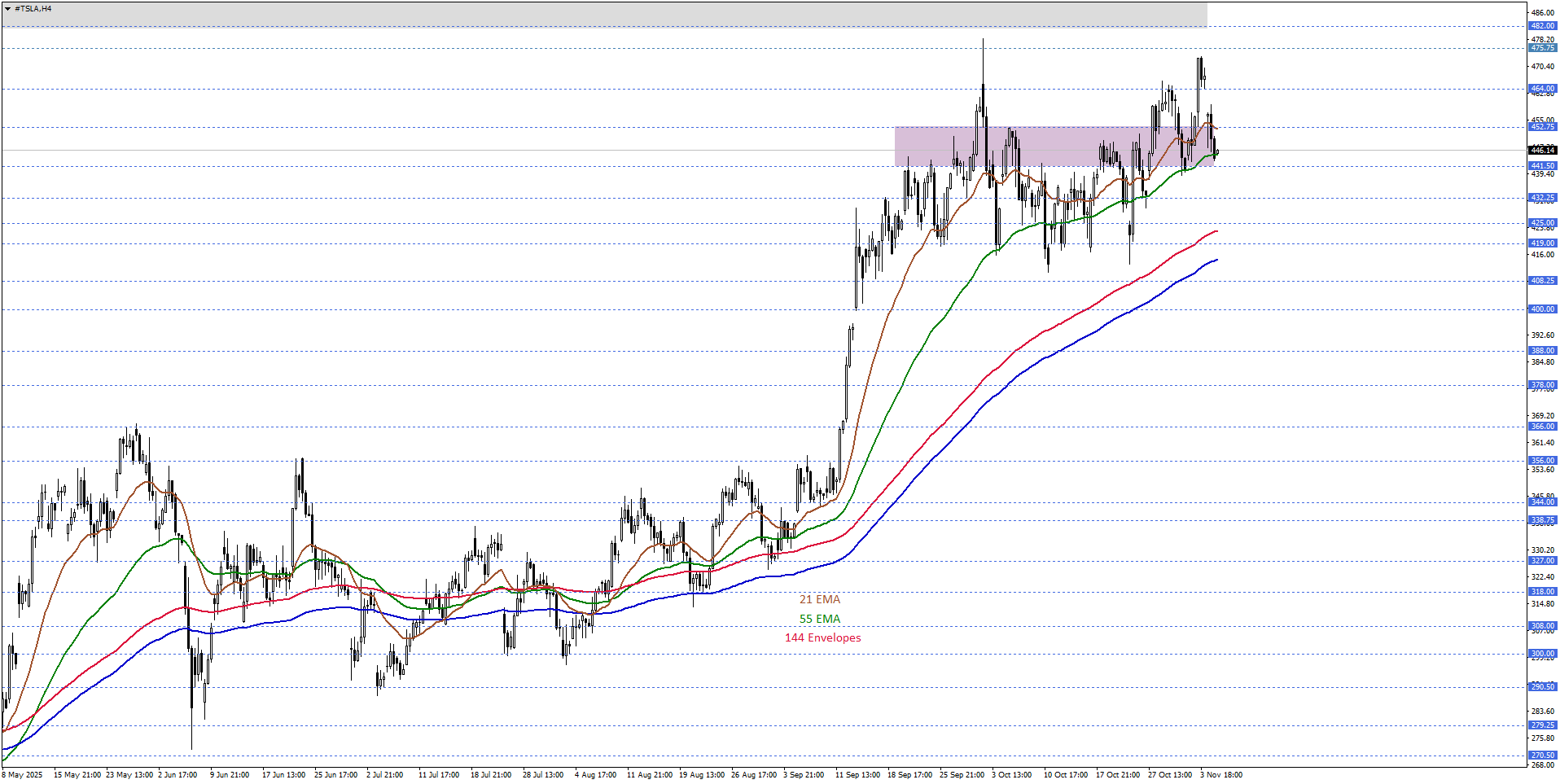Select the 475.75 price level tag
The image size is (1560, 784).
click(x=1542, y=48)
